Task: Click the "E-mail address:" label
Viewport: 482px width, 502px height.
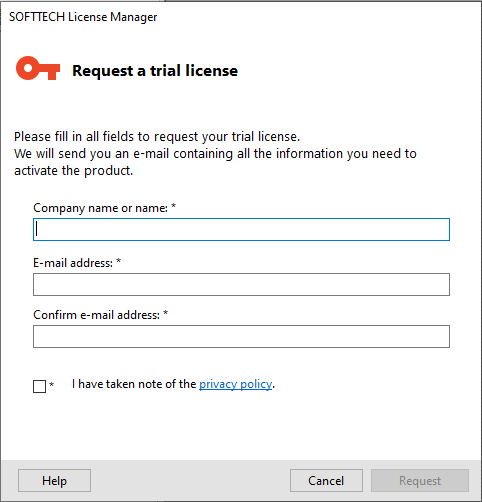Action: tap(73, 263)
